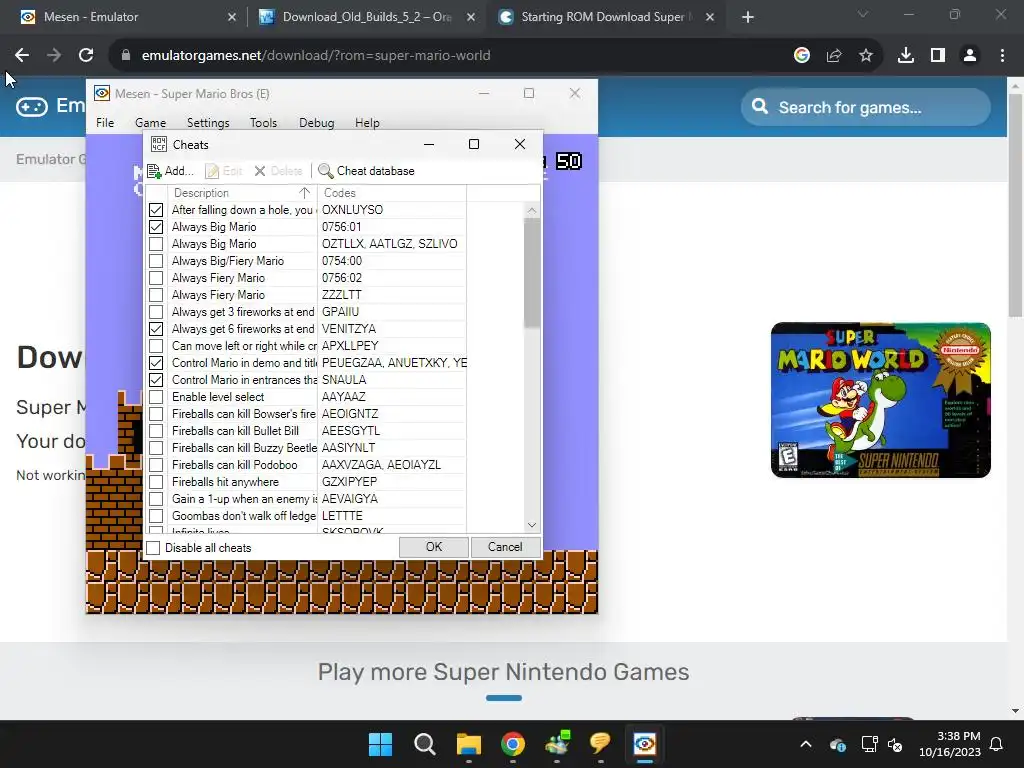1024x768 pixels.
Task: Open the Cheat database tool
Action: (366, 171)
